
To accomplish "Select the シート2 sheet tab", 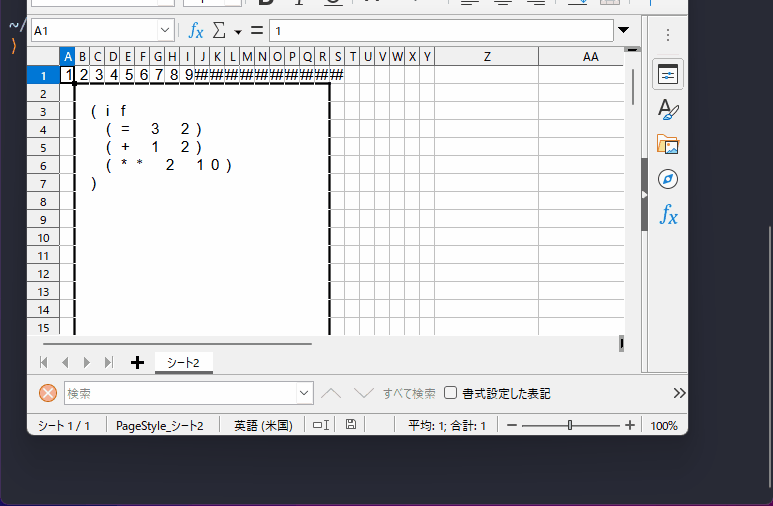I will point(183,363).
